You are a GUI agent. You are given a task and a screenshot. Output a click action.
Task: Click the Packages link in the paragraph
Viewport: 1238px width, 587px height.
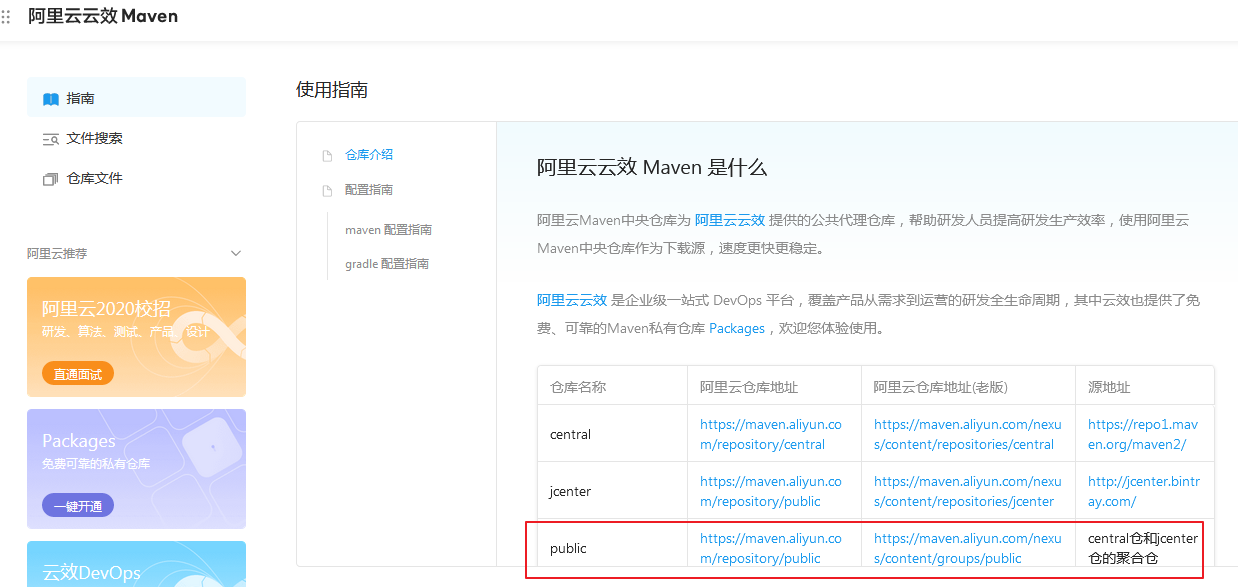coord(737,328)
